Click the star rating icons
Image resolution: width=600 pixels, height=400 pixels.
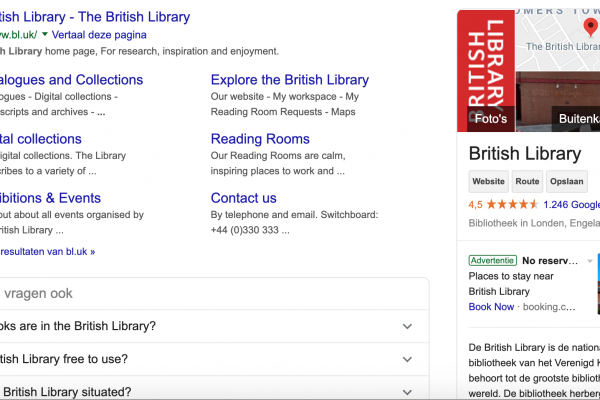(512, 204)
